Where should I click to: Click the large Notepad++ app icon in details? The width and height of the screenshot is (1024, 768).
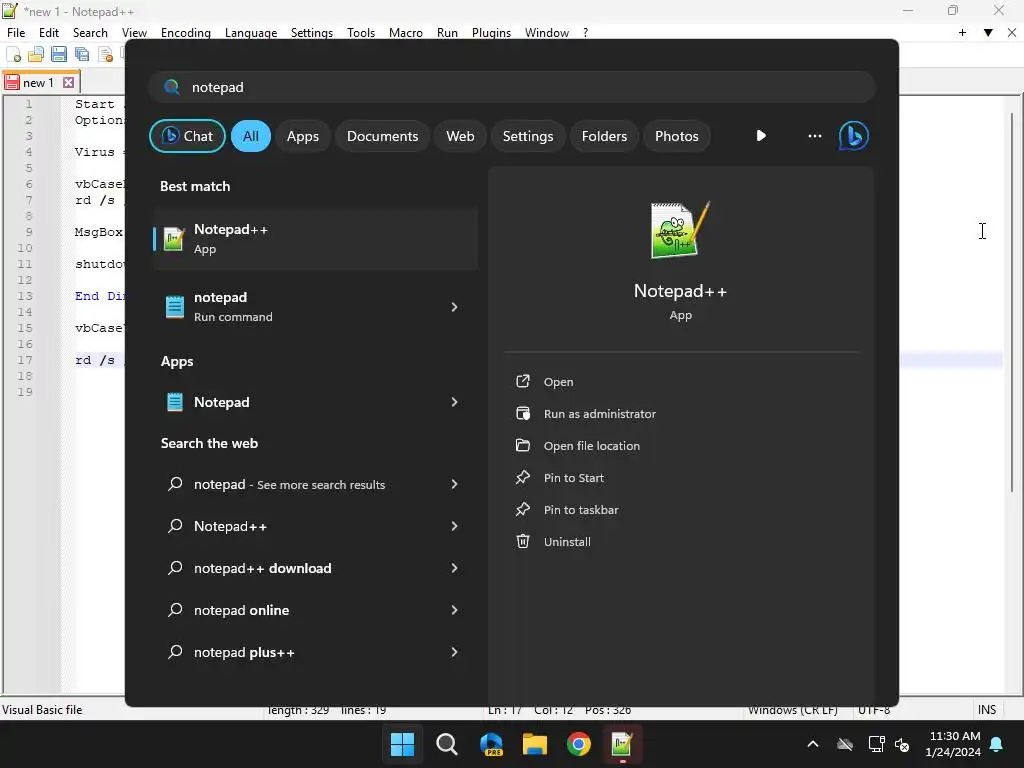click(679, 230)
